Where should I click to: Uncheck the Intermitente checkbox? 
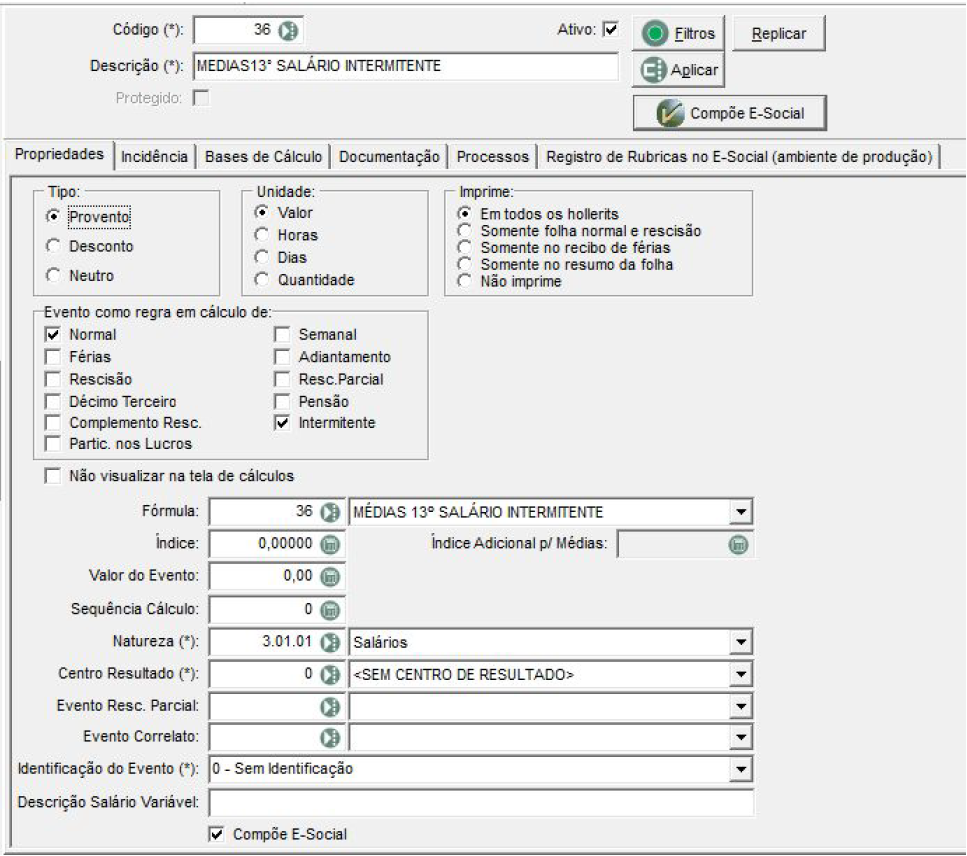pos(282,423)
